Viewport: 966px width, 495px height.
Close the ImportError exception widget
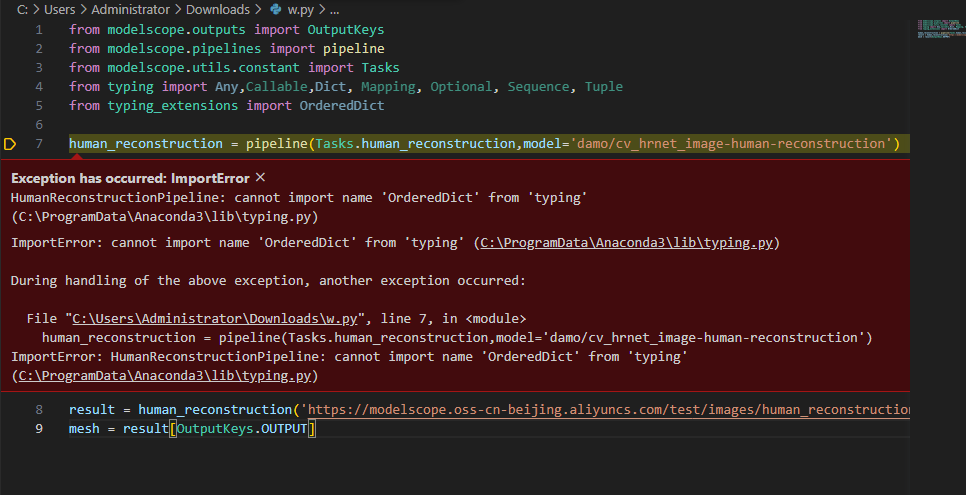(261, 177)
